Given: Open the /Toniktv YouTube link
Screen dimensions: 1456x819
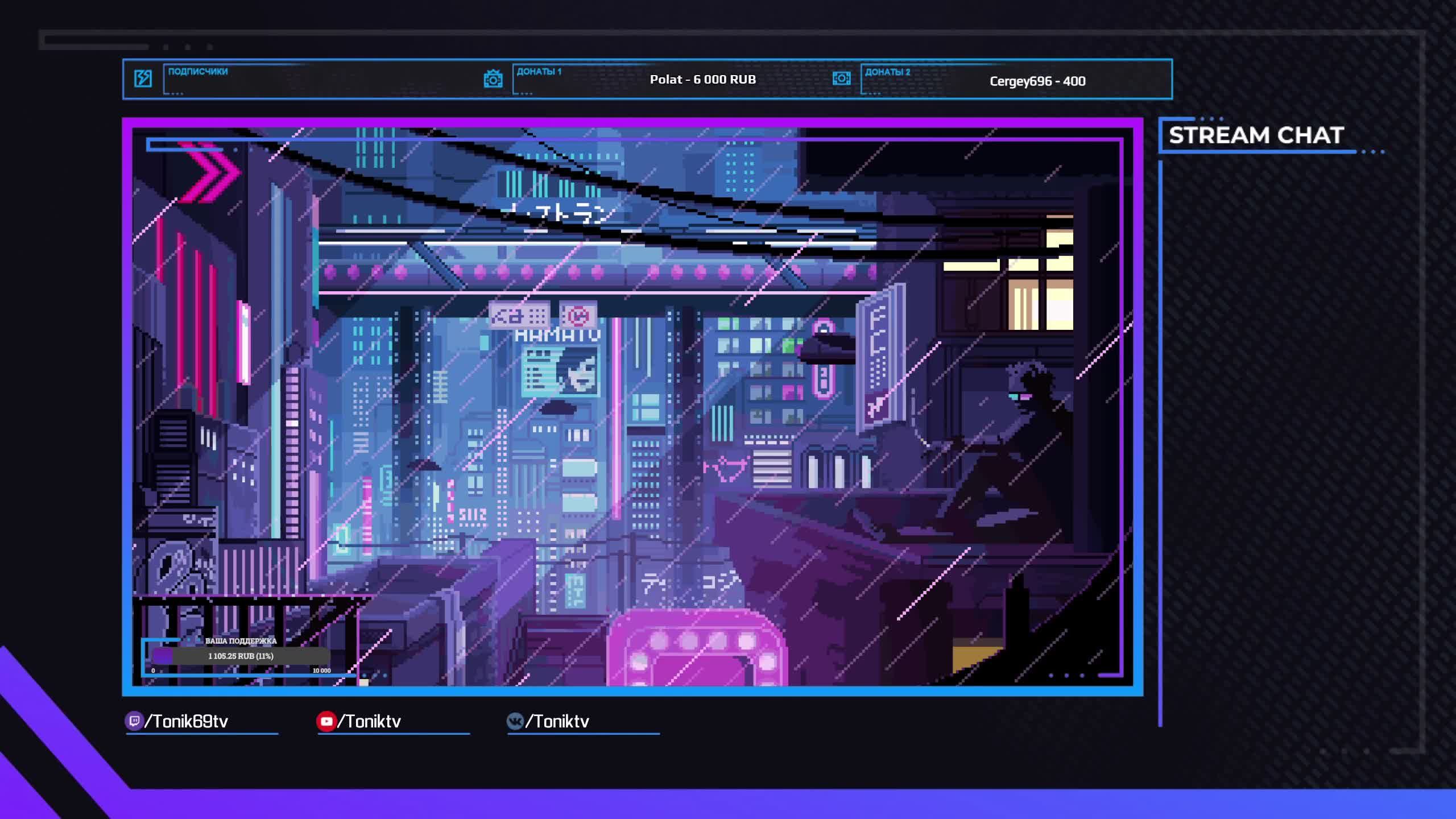Looking at the screenshot, I should [x=370, y=721].
